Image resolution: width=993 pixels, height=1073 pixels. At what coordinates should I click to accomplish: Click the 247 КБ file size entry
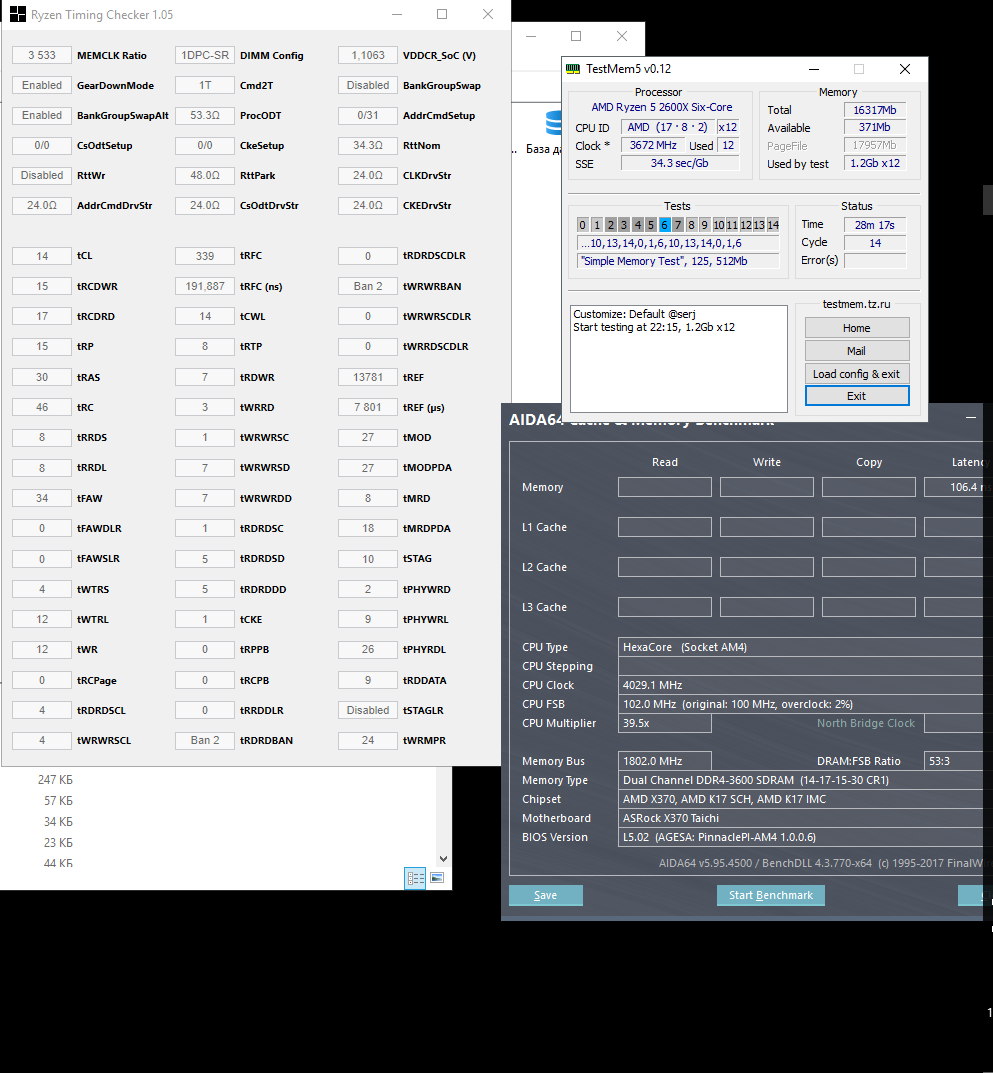55,780
